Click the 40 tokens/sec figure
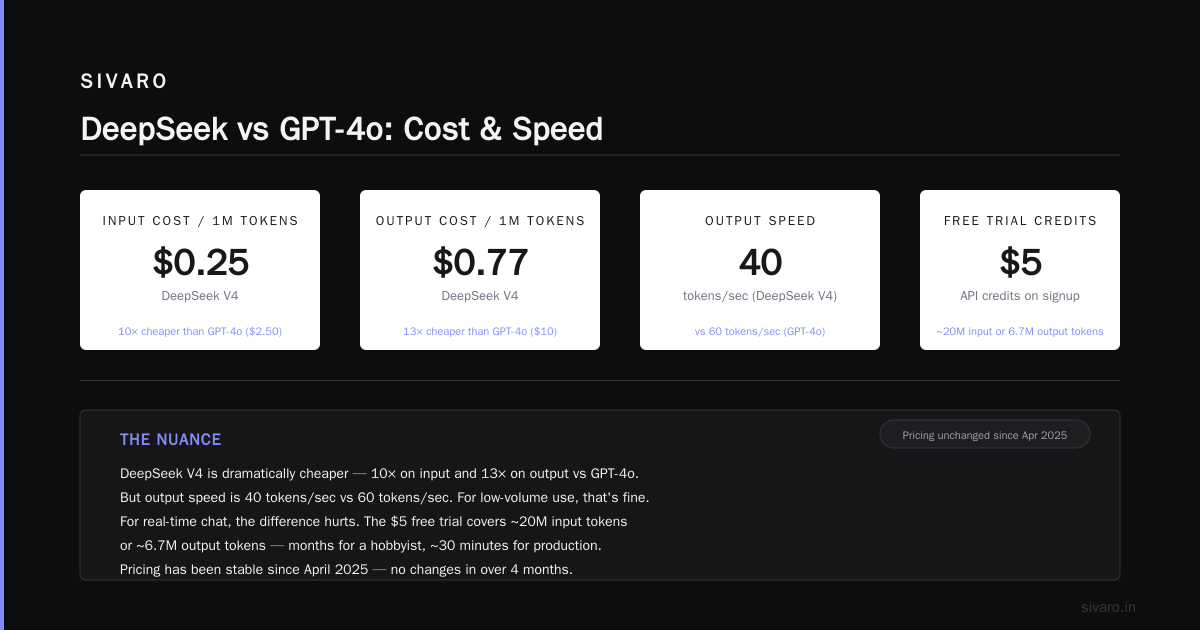The image size is (1200, 630). [760, 262]
